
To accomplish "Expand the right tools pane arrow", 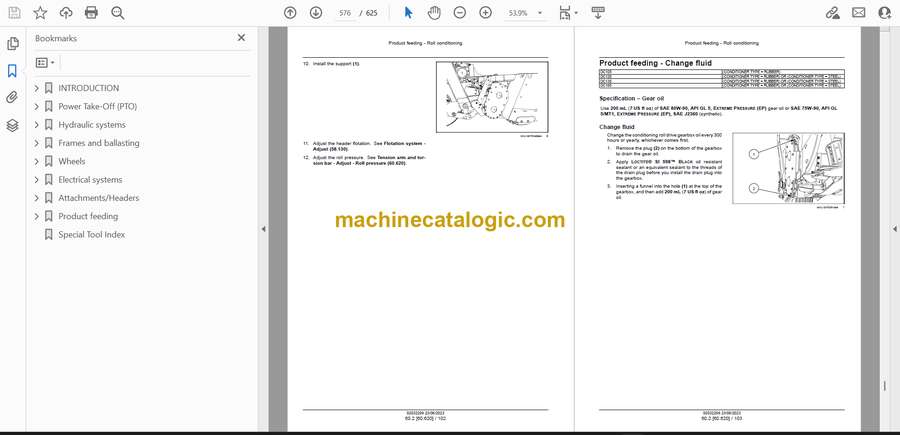I will coord(895,229).
